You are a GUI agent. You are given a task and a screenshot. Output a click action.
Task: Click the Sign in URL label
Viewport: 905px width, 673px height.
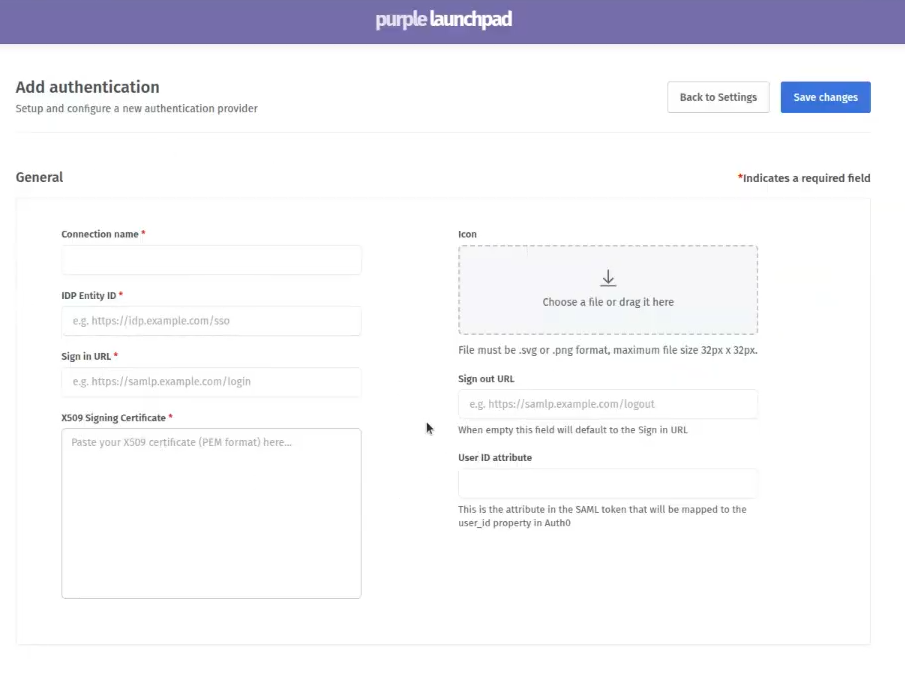86,356
